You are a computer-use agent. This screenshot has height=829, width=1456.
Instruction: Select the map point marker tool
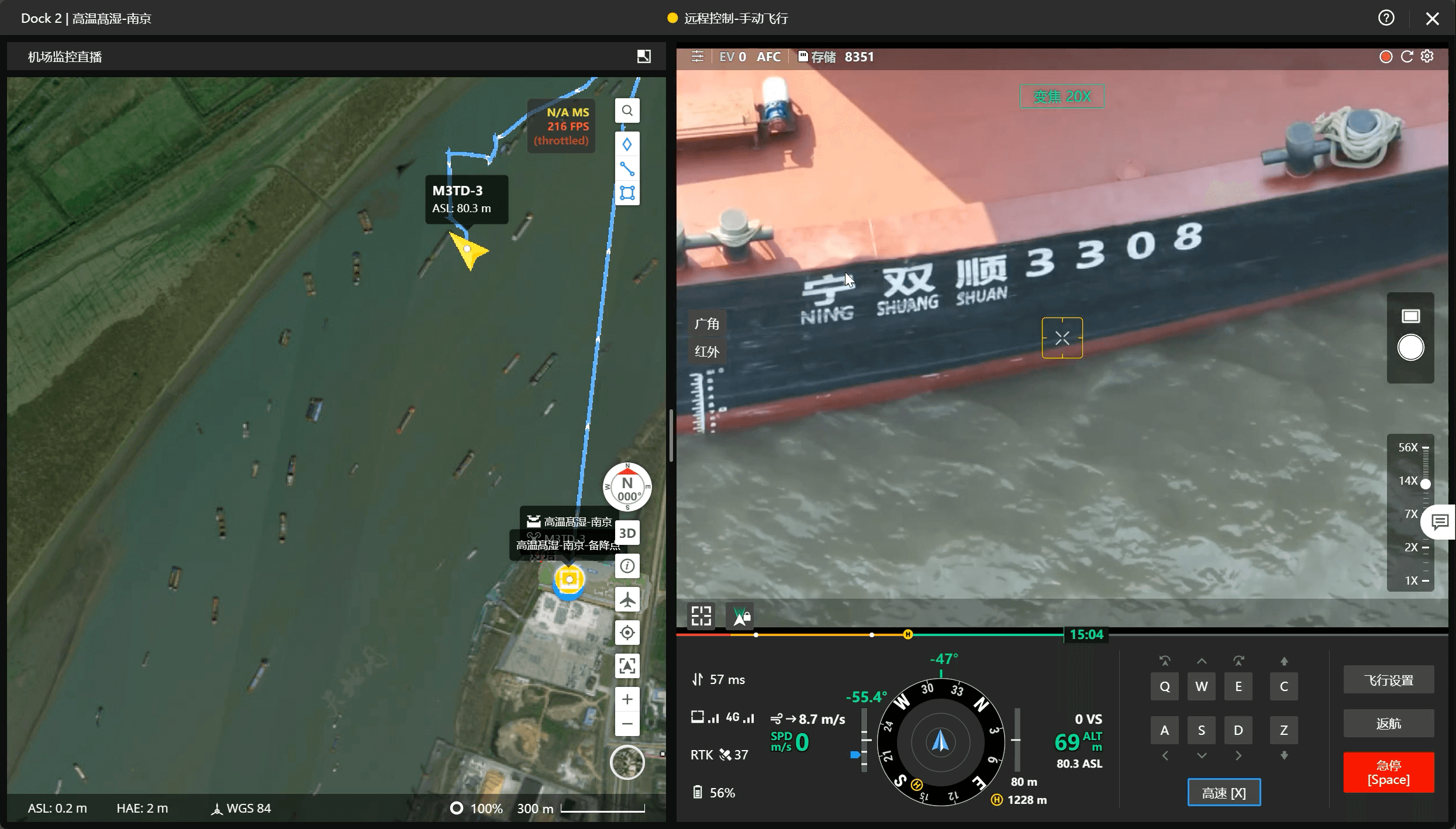(x=627, y=144)
